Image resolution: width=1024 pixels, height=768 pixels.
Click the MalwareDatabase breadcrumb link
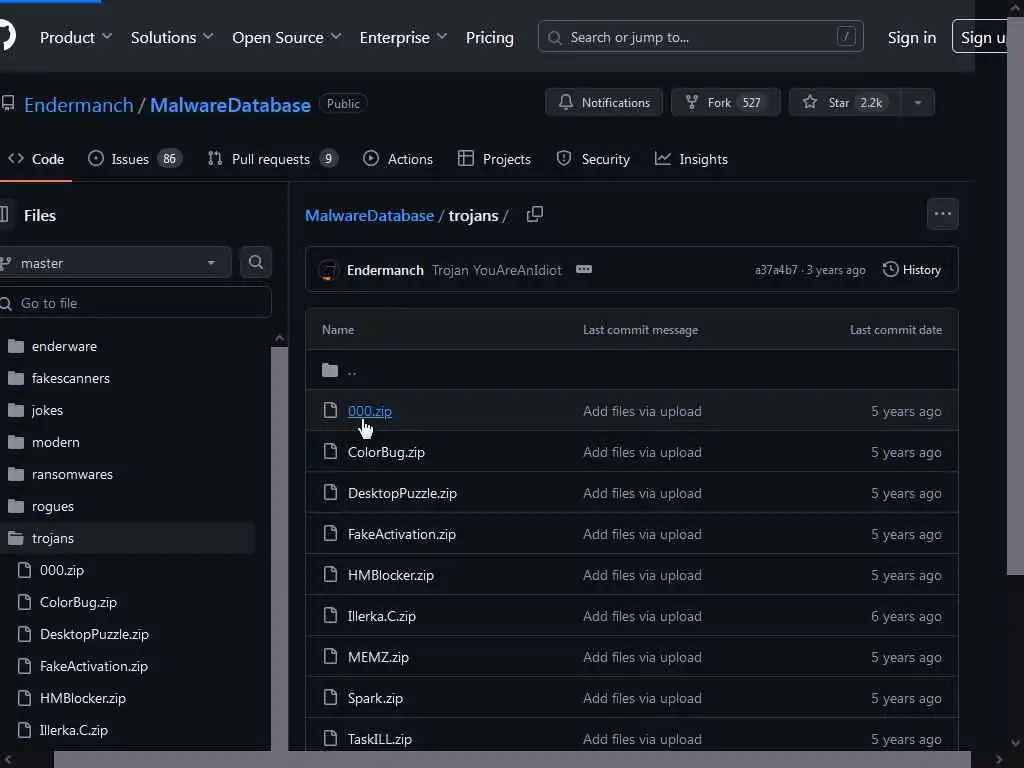tap(369, 216)
